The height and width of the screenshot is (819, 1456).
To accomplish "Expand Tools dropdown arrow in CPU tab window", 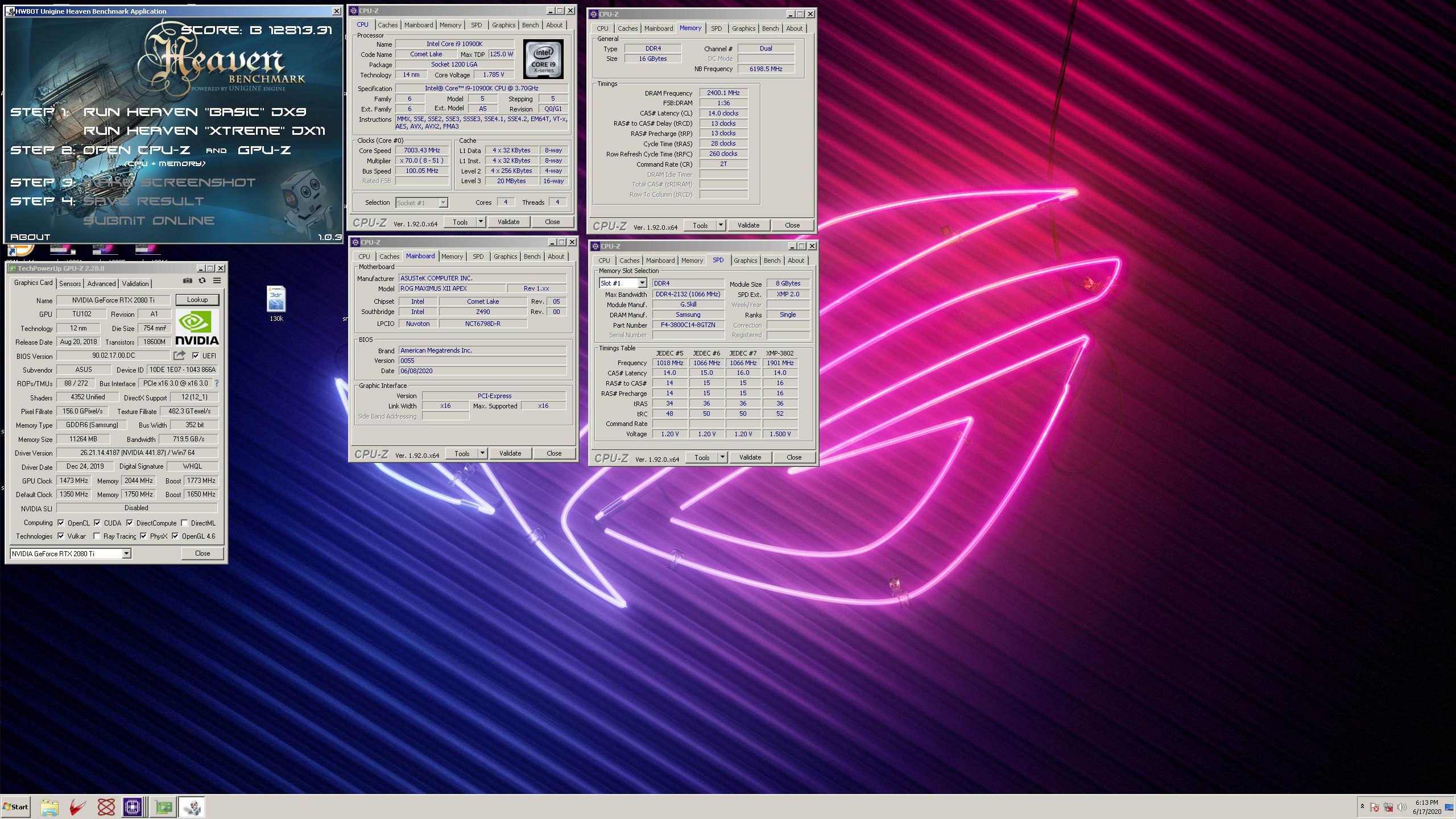I will [481, 222].
